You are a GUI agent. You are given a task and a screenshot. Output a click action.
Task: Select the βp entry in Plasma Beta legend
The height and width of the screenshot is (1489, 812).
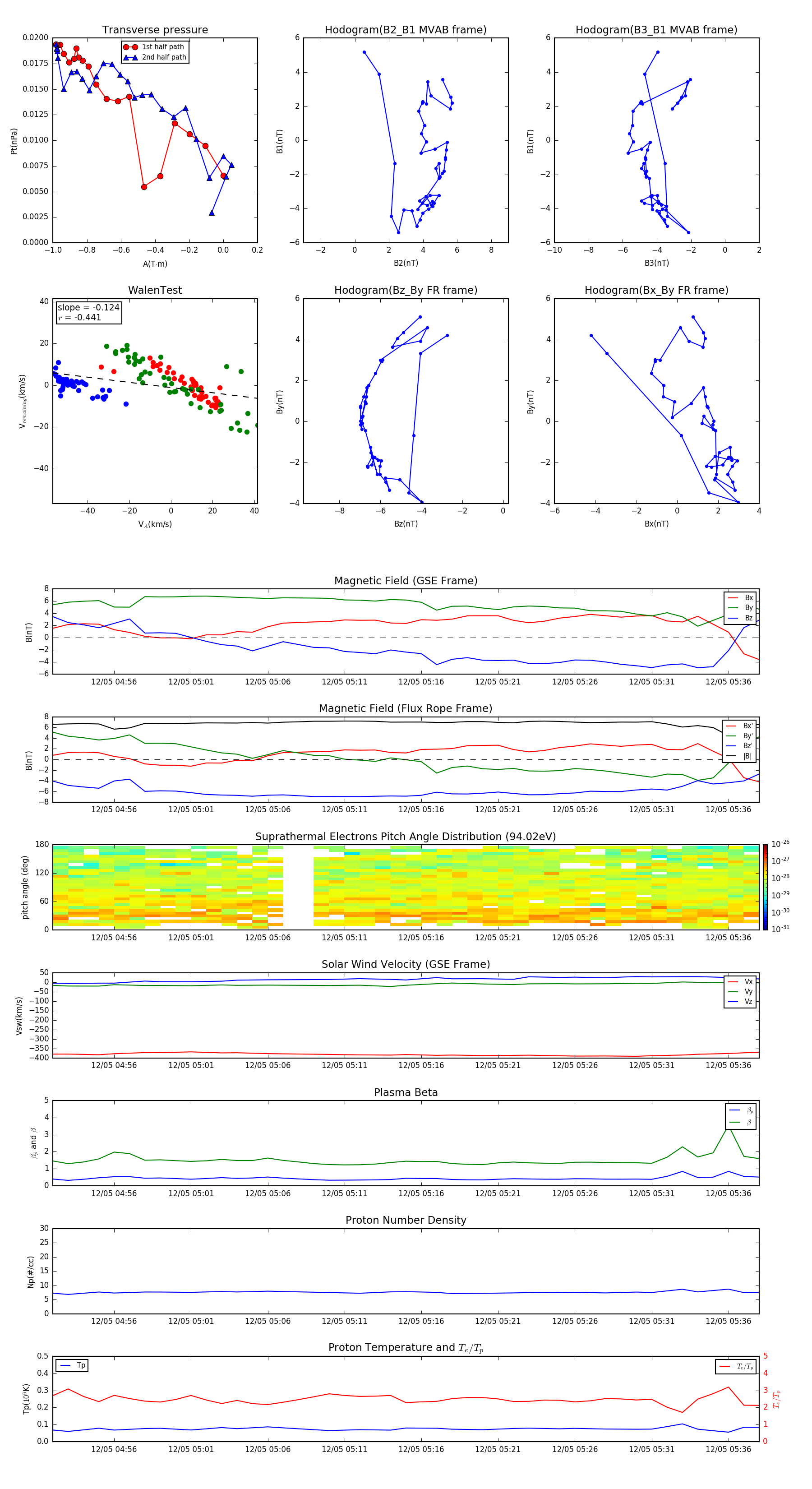pyautogui.click(x=741, y=1110)
